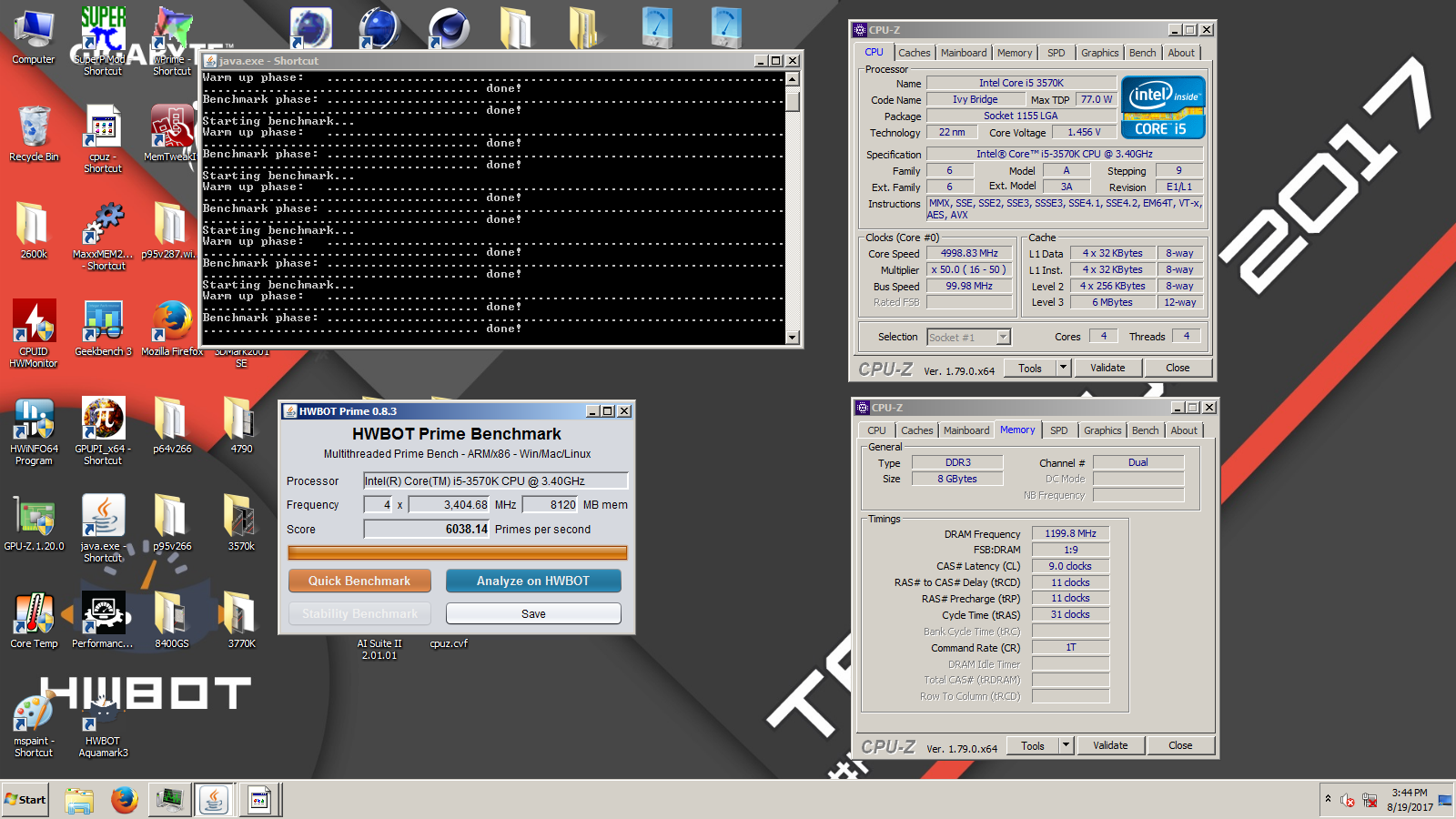Show hidden tray icons arrow
Viewport: 1456px width, 819px height.
pos(1328,799)
